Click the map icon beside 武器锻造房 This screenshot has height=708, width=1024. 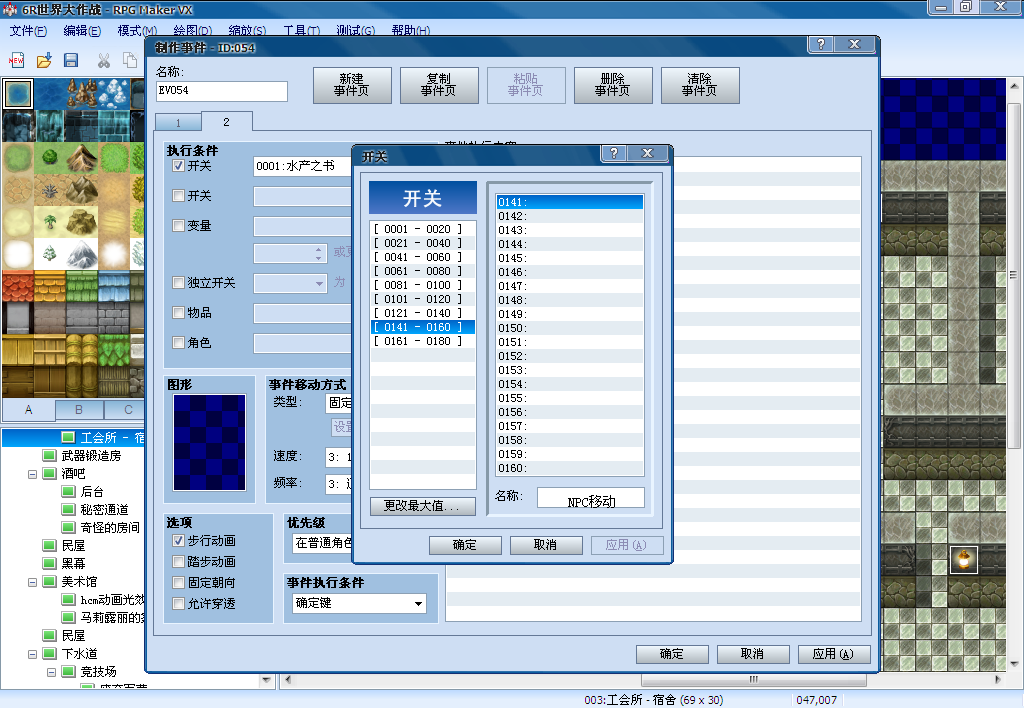49,455
